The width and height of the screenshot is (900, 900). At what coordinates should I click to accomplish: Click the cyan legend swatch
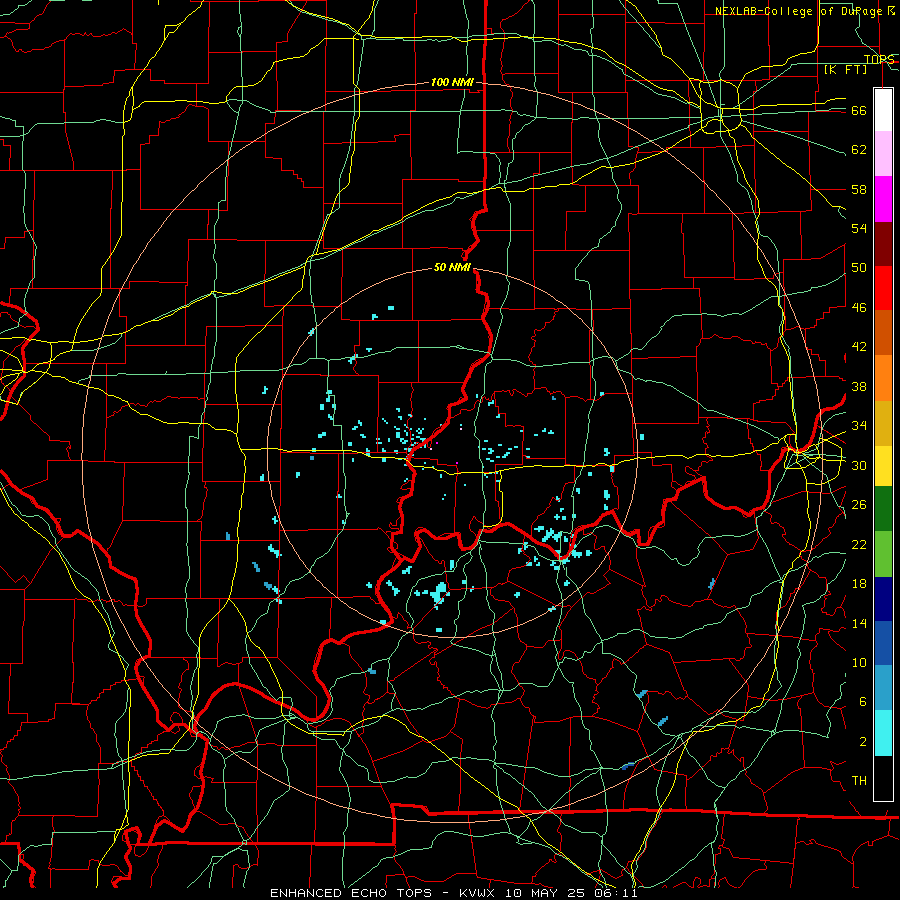tap(883, 733)
